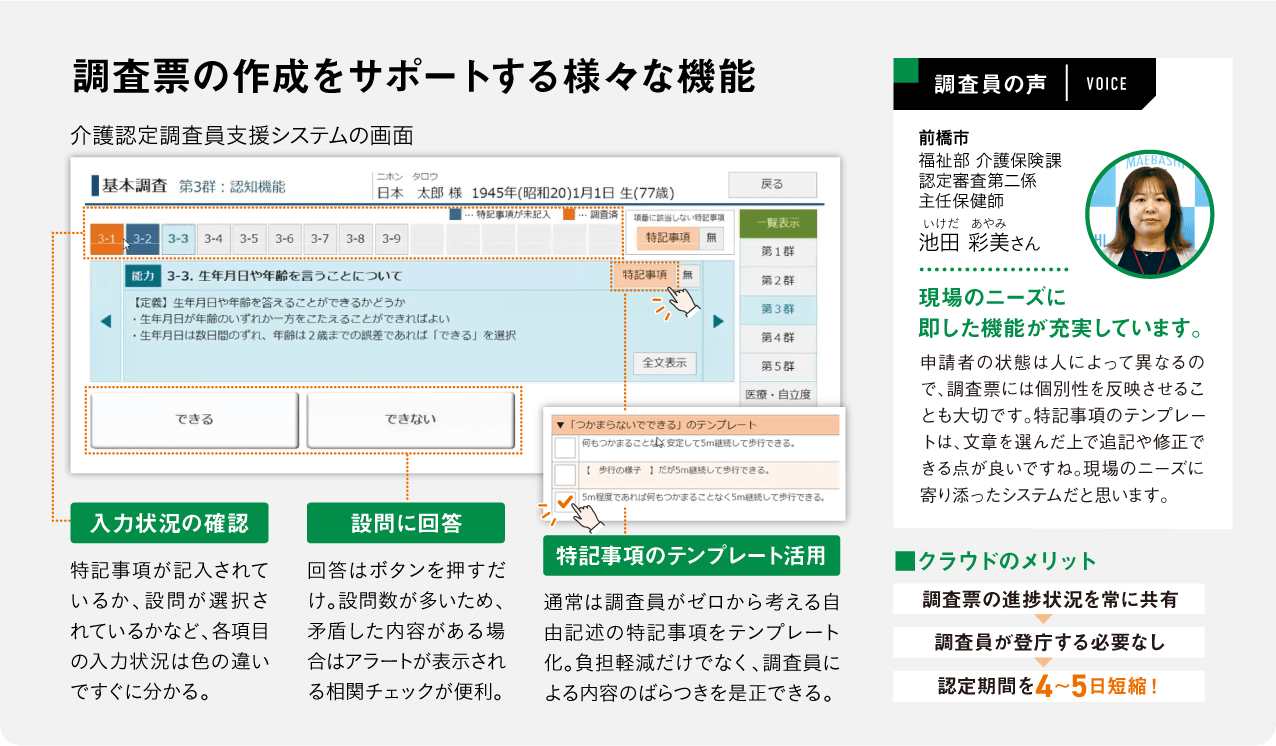Select 第4群 in the group sidebar
The height and width of the screenshot is (746, 1276).
[778, 338]
